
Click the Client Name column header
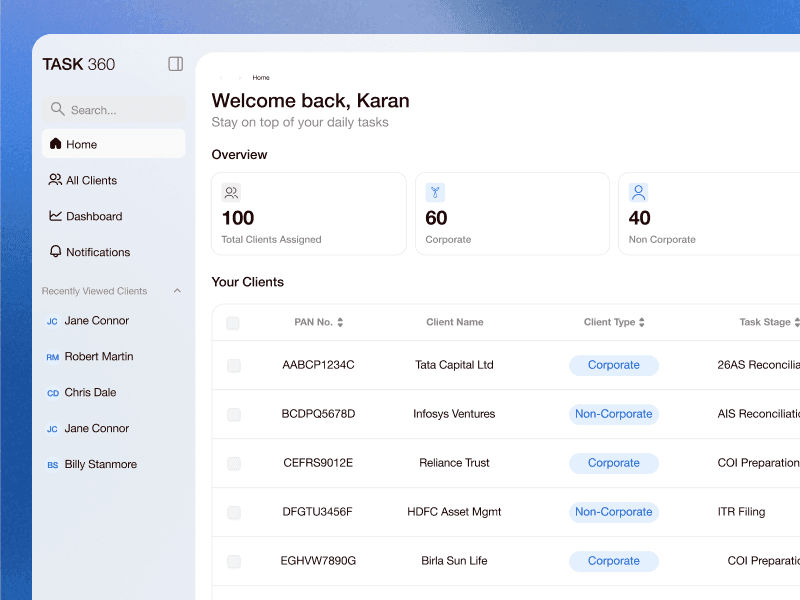455,322
